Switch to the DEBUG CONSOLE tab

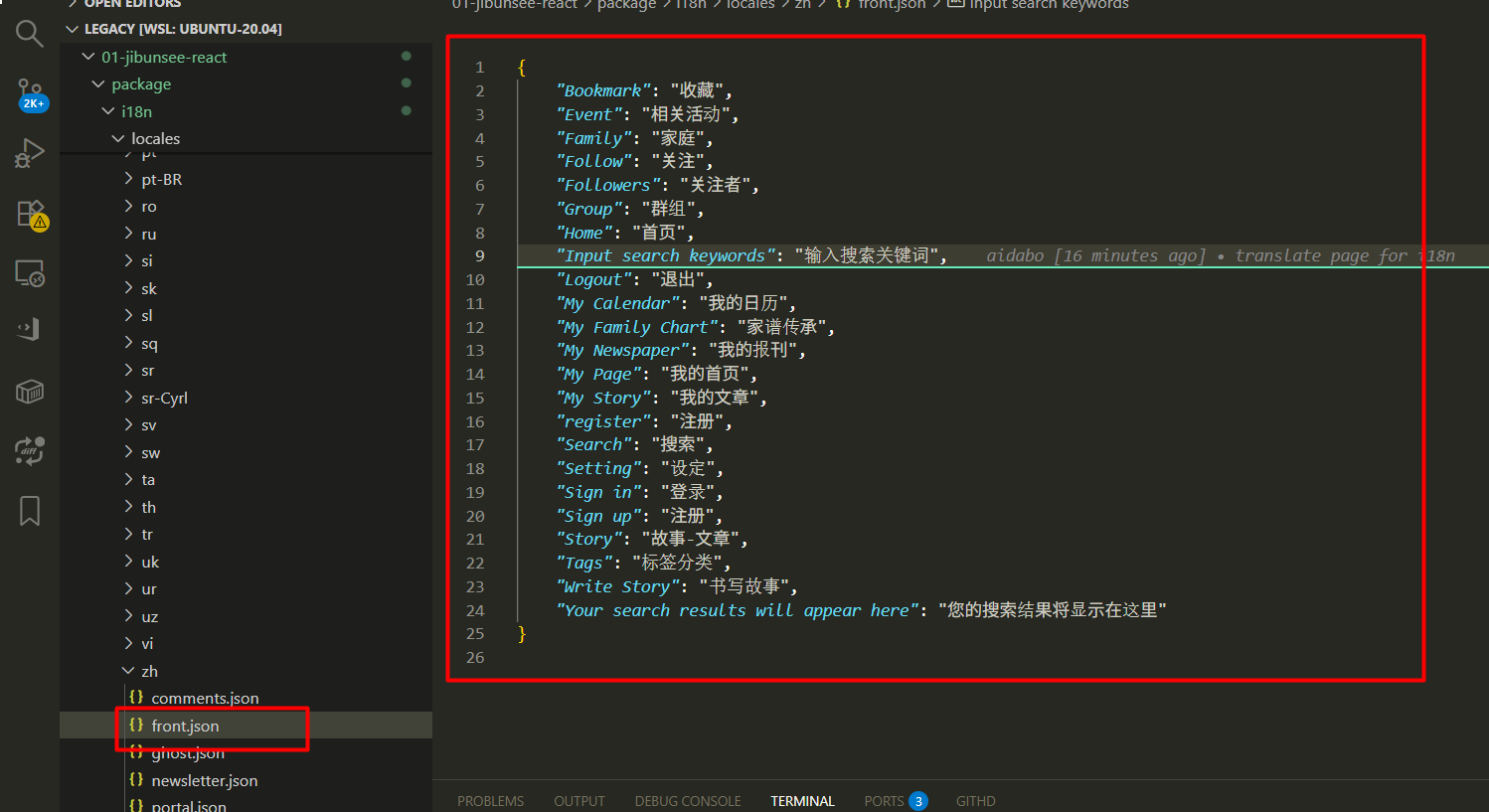click(688, 801)
